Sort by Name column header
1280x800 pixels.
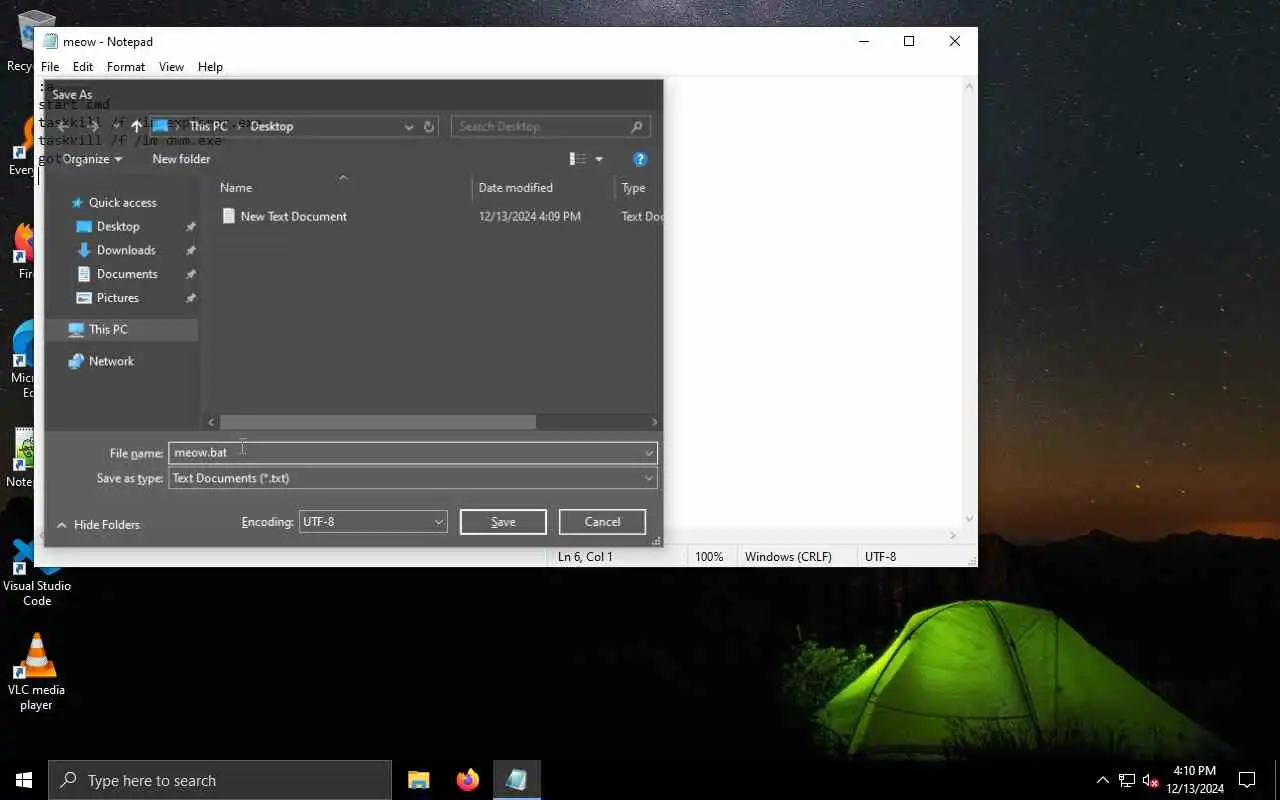[x=236, y=188]
